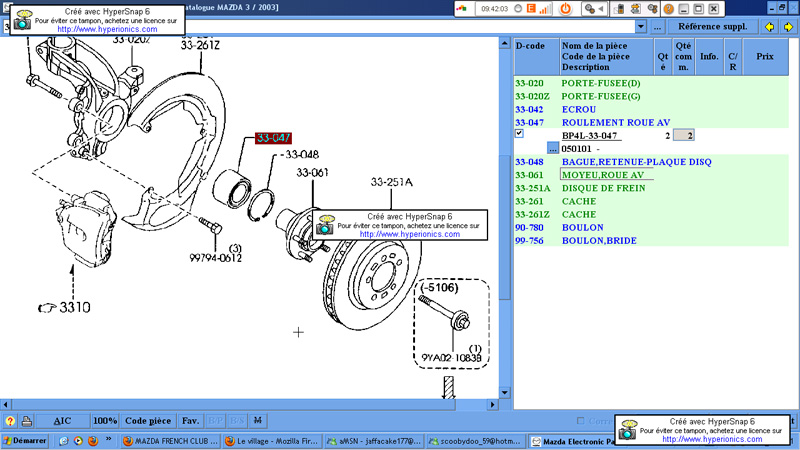Select part row 33-042 ECROU

(651, 109)
